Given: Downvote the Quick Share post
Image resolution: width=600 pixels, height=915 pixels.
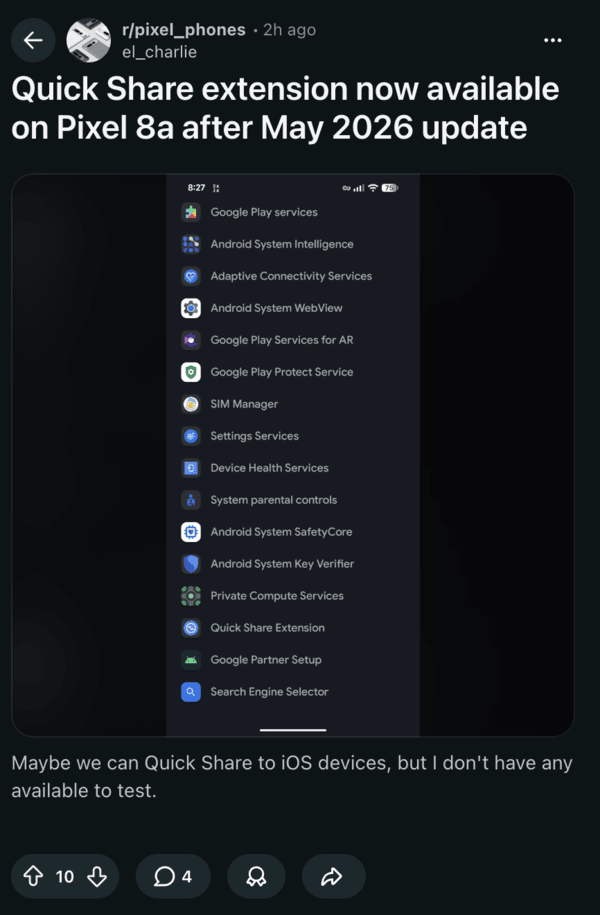Looking at the screenshot, I should pyautogui.click(x=97, y=876).
